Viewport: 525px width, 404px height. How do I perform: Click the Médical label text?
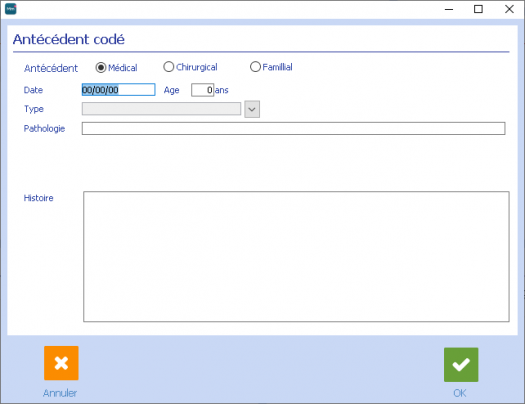click(x=123, y=68)
